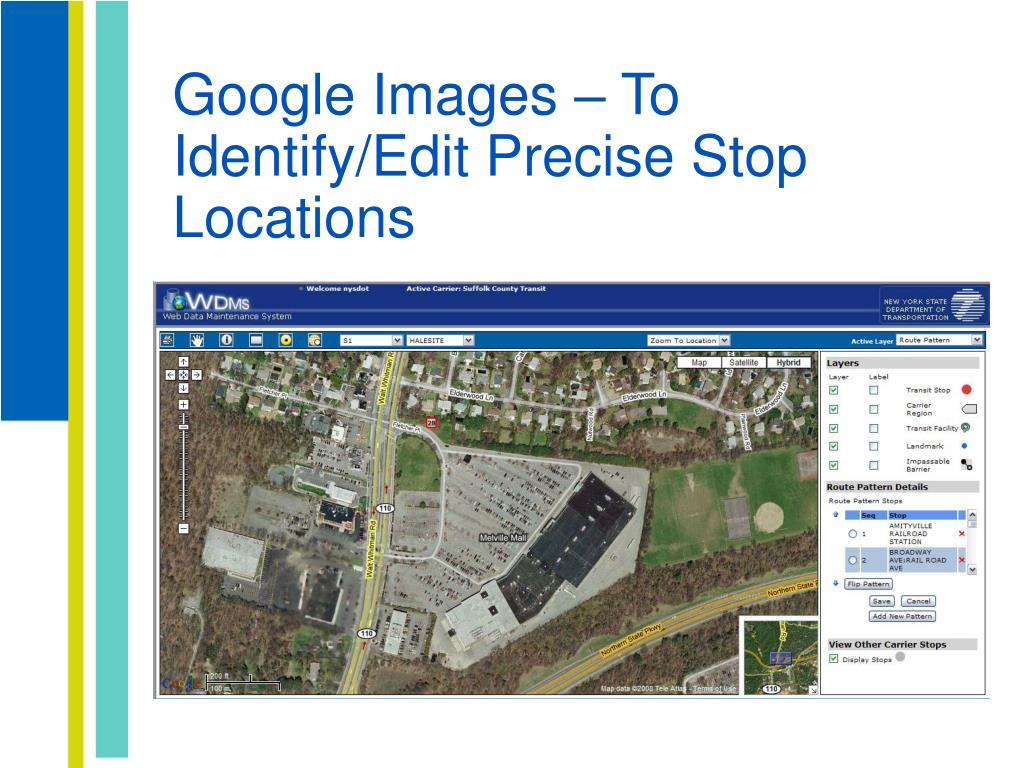Open Active Layer Route Pattern dropdown
The width and height of the screenshot is (1024, 768).
point(939,340)
